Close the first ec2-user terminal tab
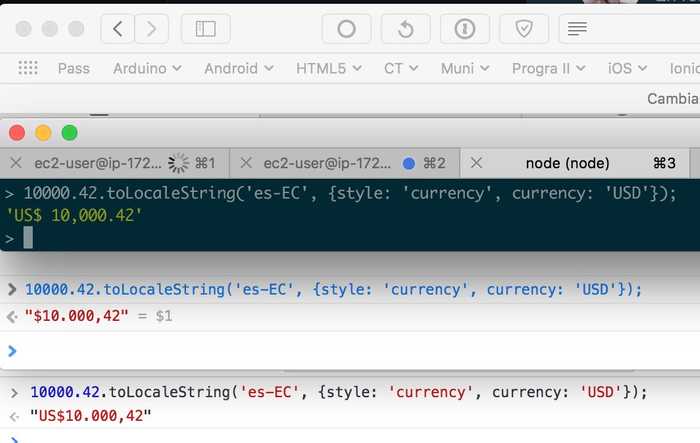 (x=16, y=163)
